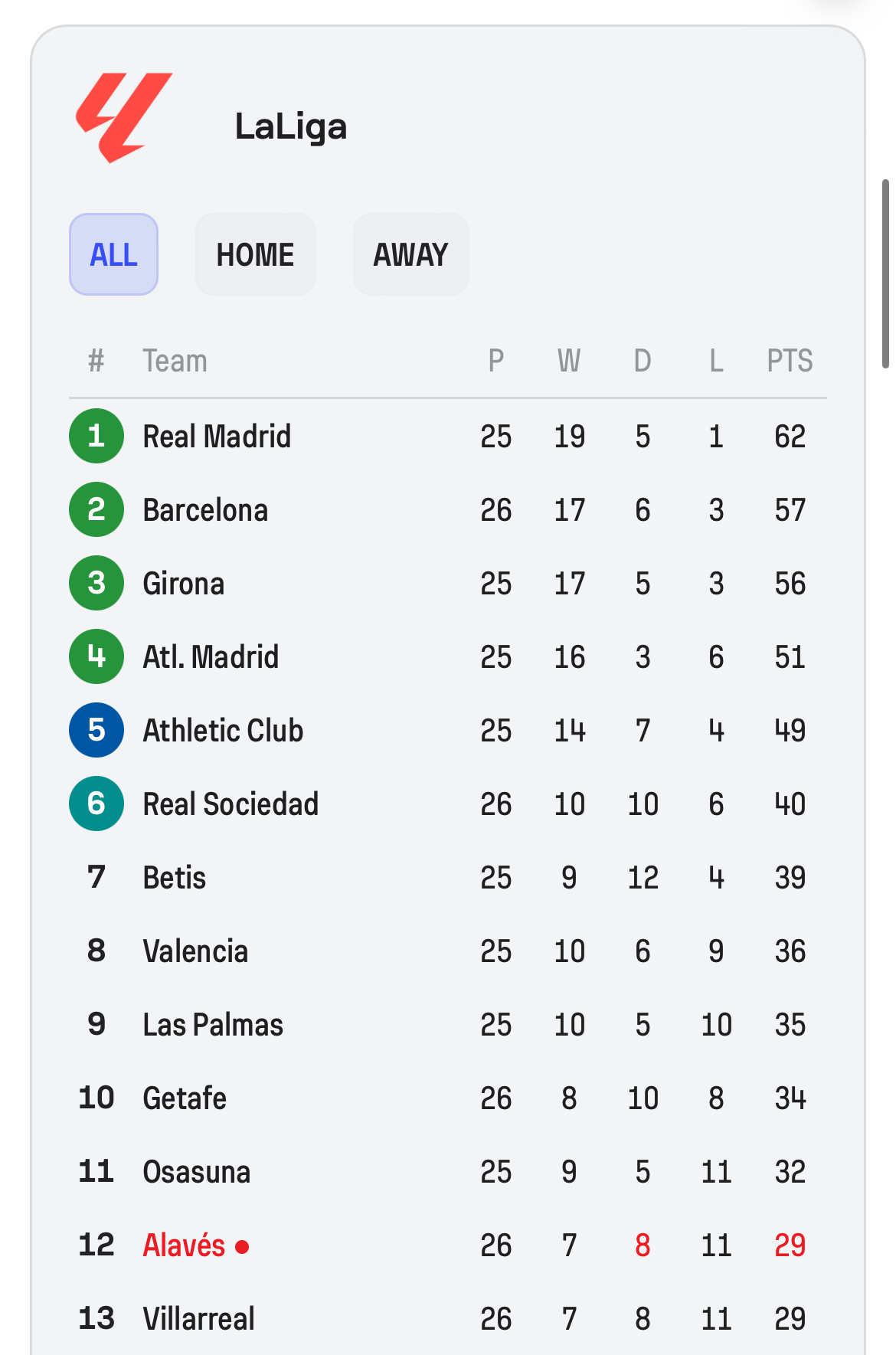Switch to the HOME standings tab

pyautogui.click(x=255, y=254)
